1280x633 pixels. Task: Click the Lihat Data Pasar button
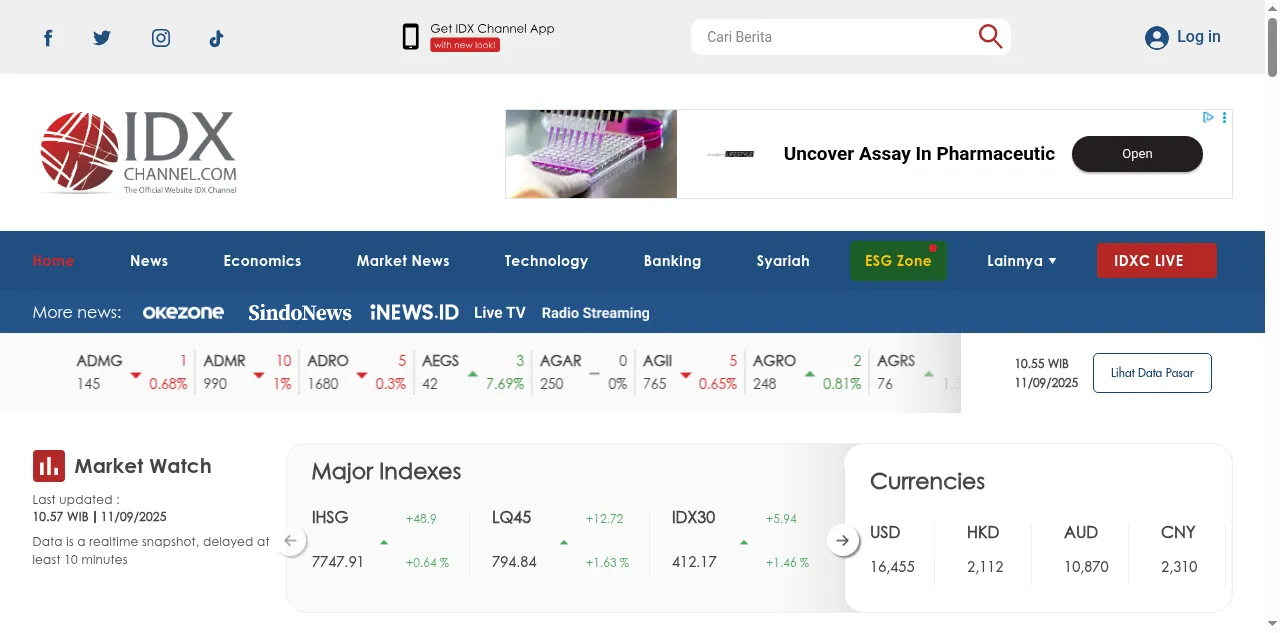pos(1152,373)
